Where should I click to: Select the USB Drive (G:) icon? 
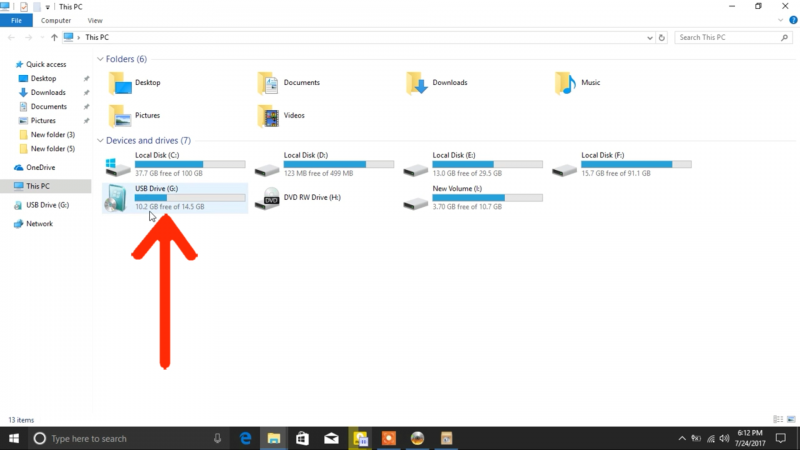tap(116, 198)
